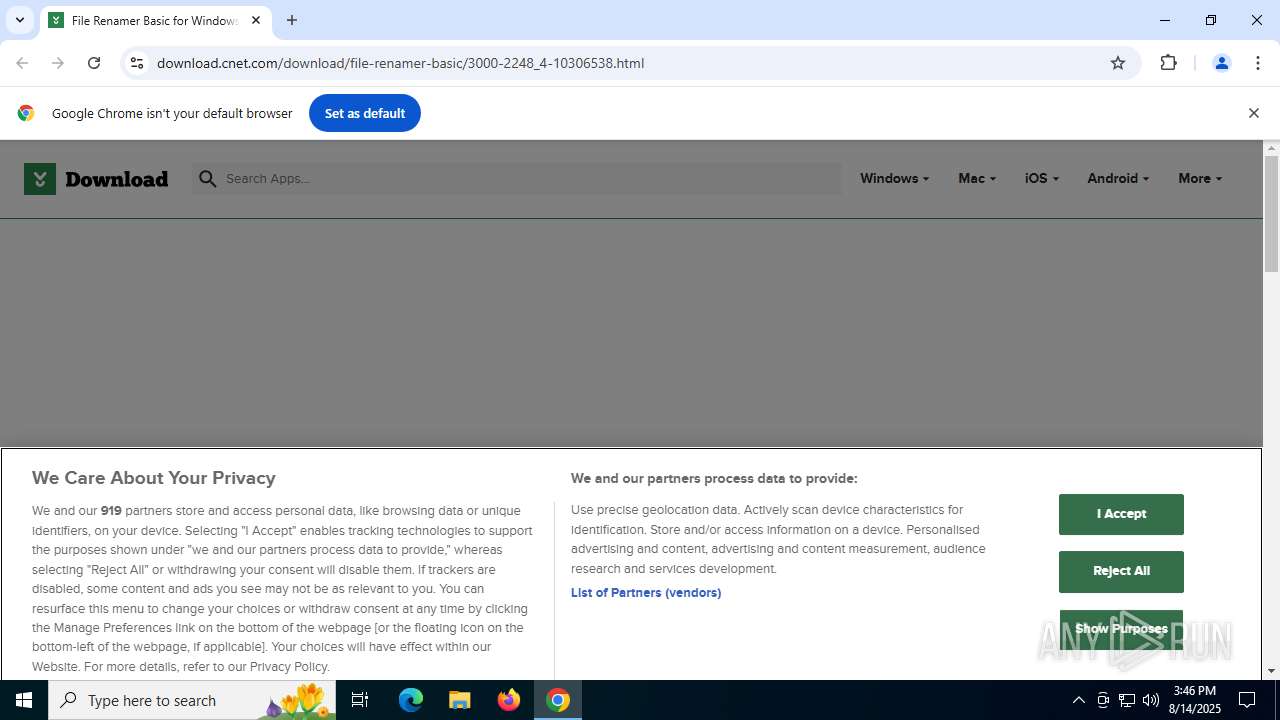Screen dimensions: 1280x720
Task: Open the volume speaker icon
Action: click(x=1151, y=700)
